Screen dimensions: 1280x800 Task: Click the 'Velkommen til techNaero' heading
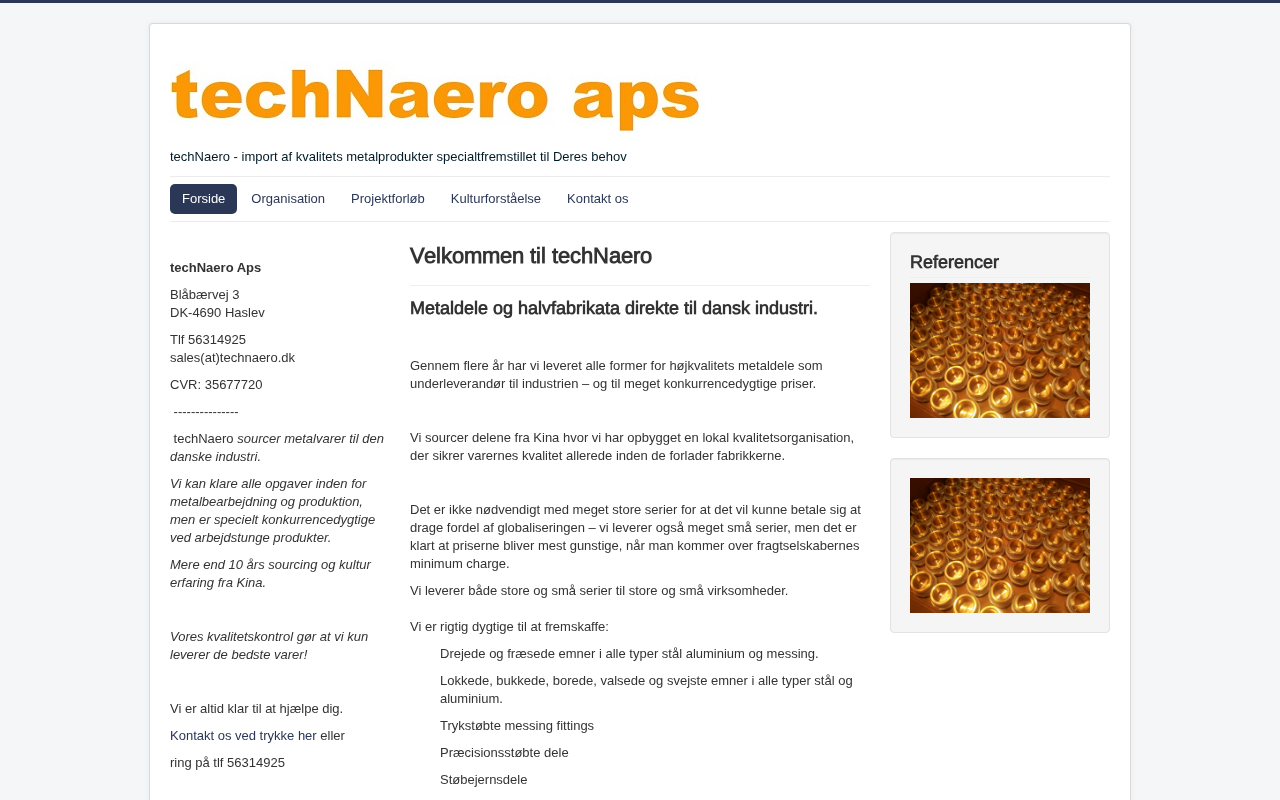(x=531, y=256)
